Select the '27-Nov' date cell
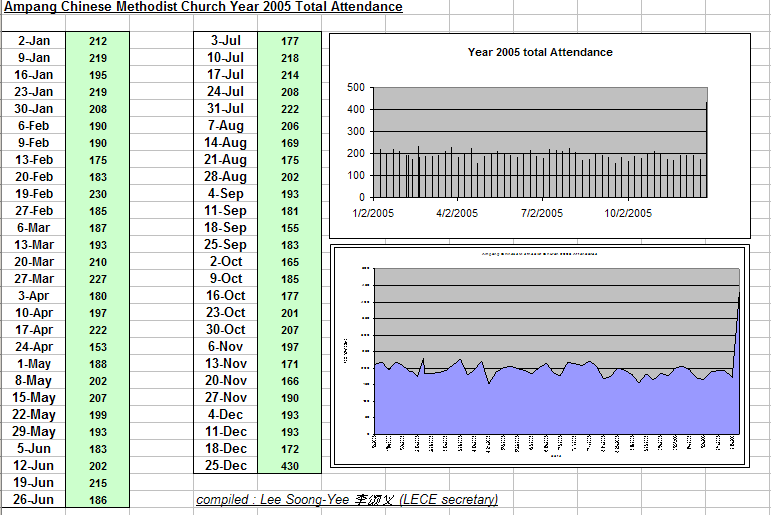Viewport: 771px width, 515px height. [226, 398]
